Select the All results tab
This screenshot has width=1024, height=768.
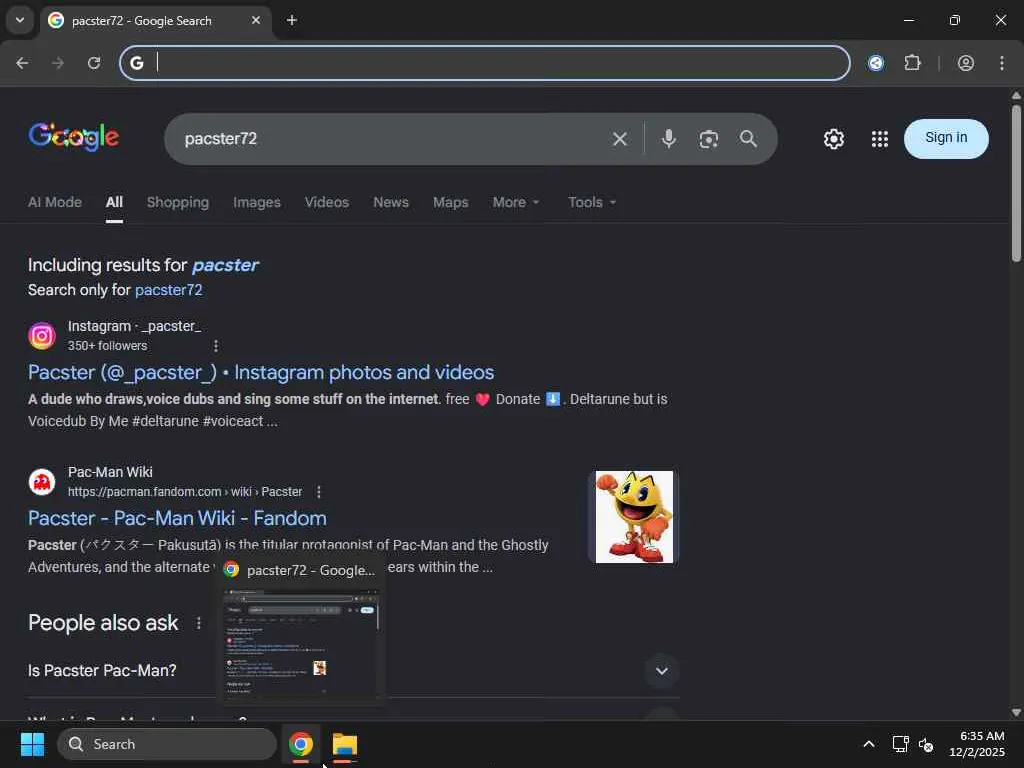114,202
